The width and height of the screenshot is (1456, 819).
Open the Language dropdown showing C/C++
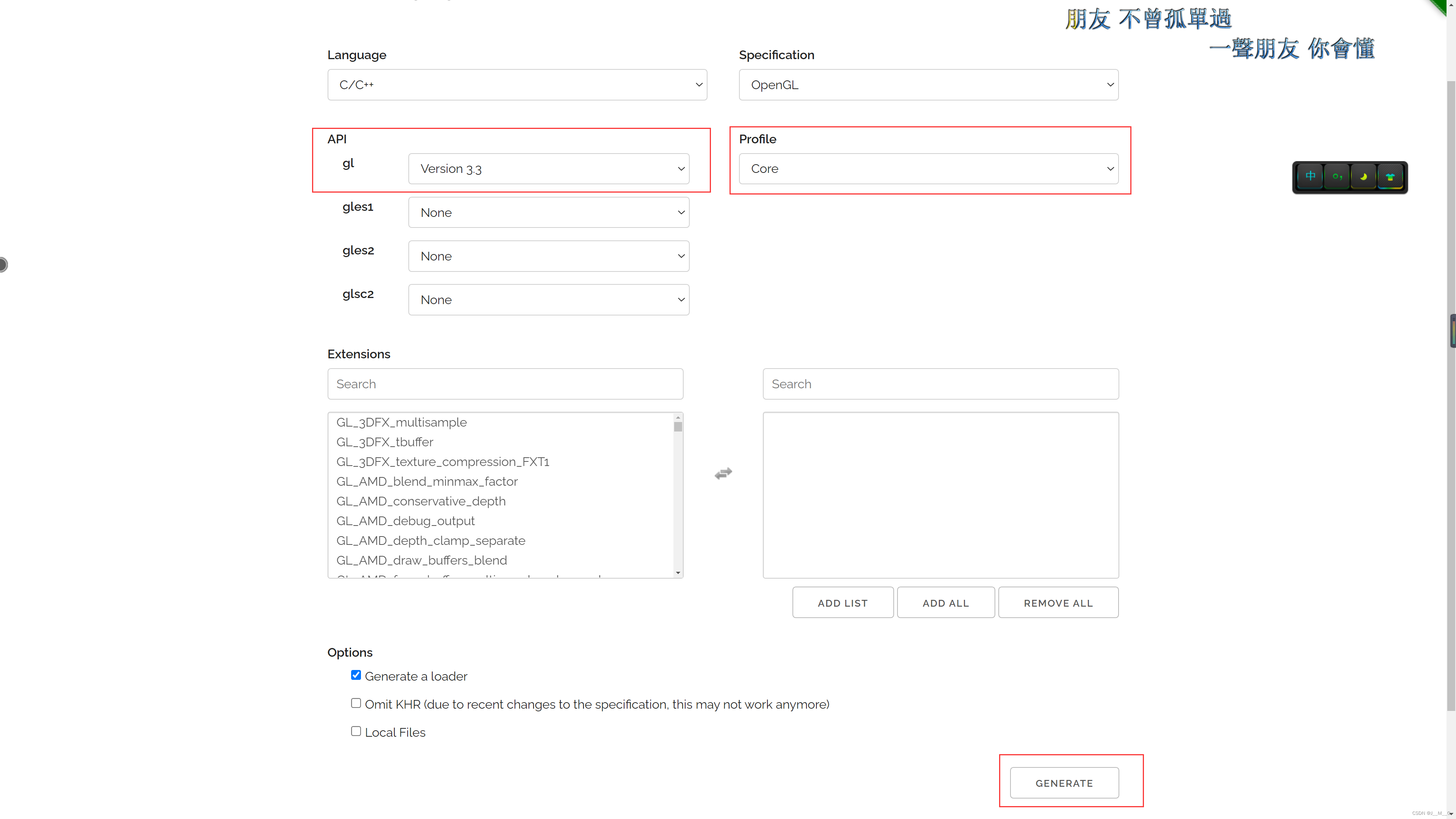point(516,85)
